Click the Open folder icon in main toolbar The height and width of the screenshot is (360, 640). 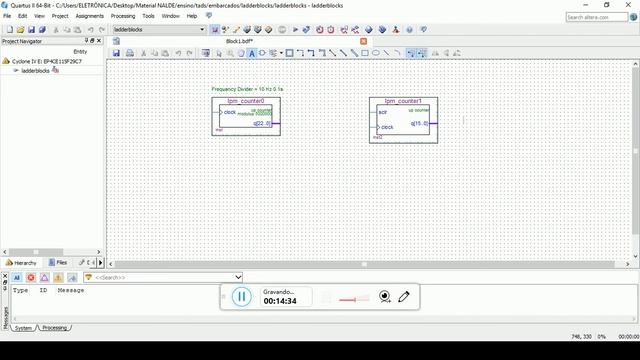click(20, 30)
